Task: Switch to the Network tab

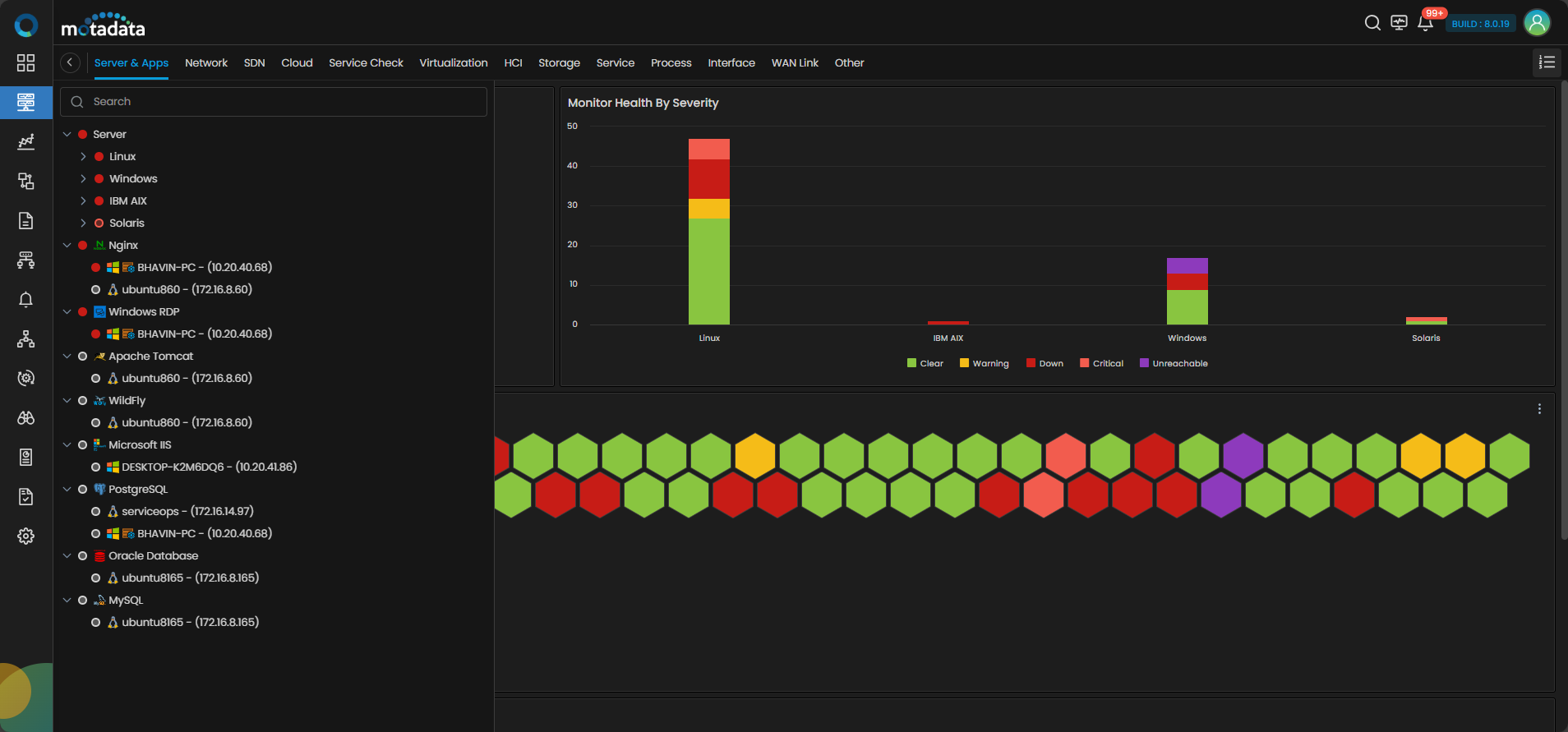Action: point(206,62)
